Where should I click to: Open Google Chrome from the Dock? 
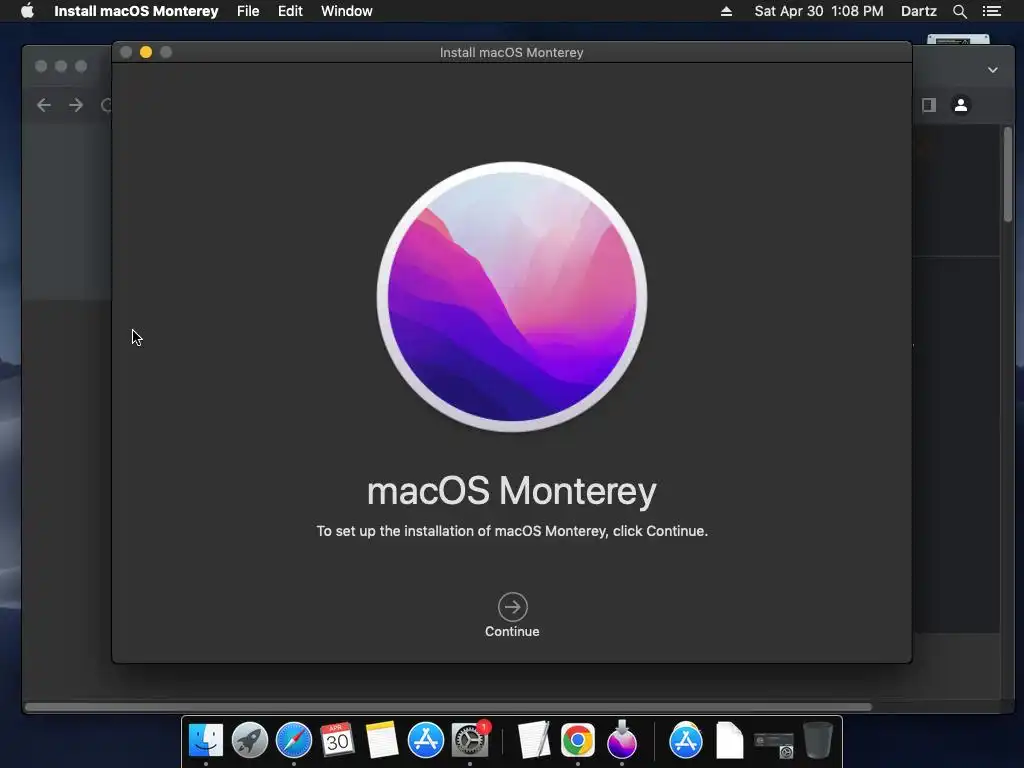[578, 740]
